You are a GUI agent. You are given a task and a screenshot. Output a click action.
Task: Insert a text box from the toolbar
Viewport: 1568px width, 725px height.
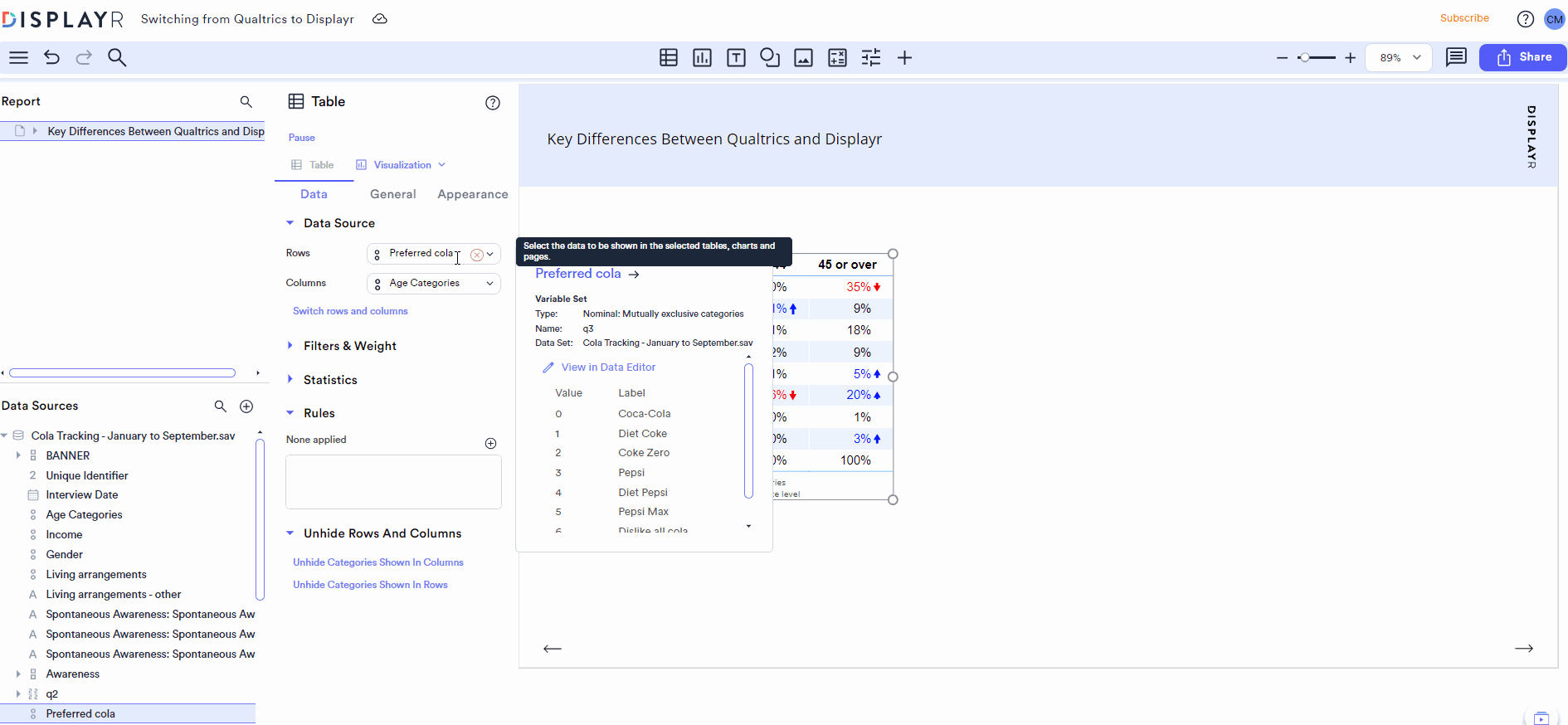coord(736,57)
